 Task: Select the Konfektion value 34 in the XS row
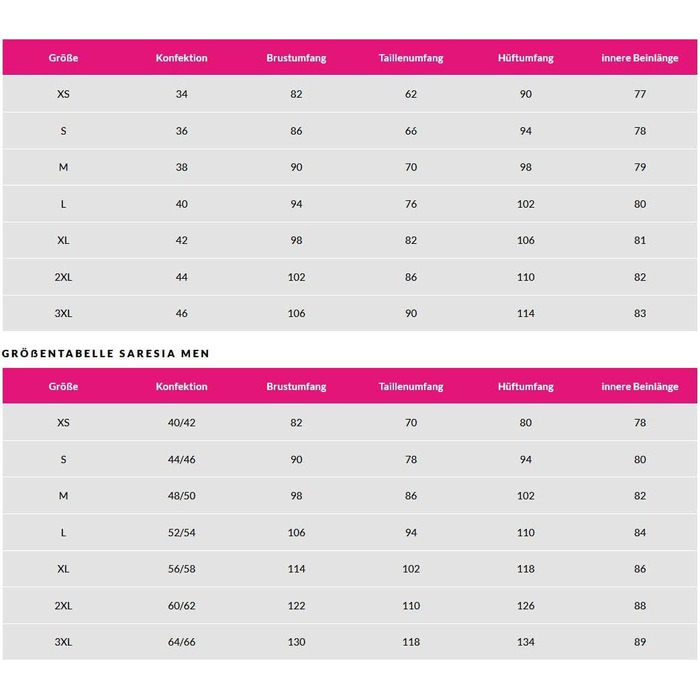point(182,94)
